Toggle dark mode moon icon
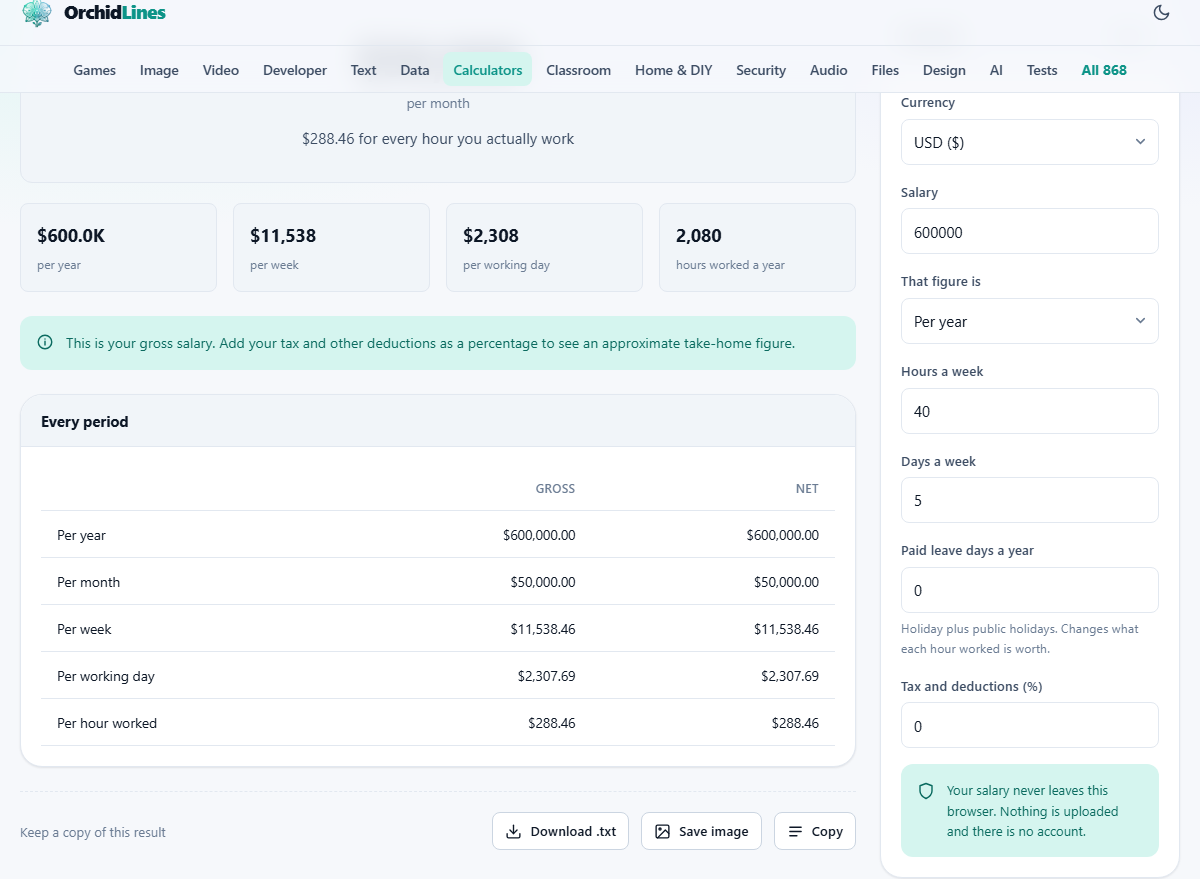1200x879 pixels. [x=1161, y=13]
